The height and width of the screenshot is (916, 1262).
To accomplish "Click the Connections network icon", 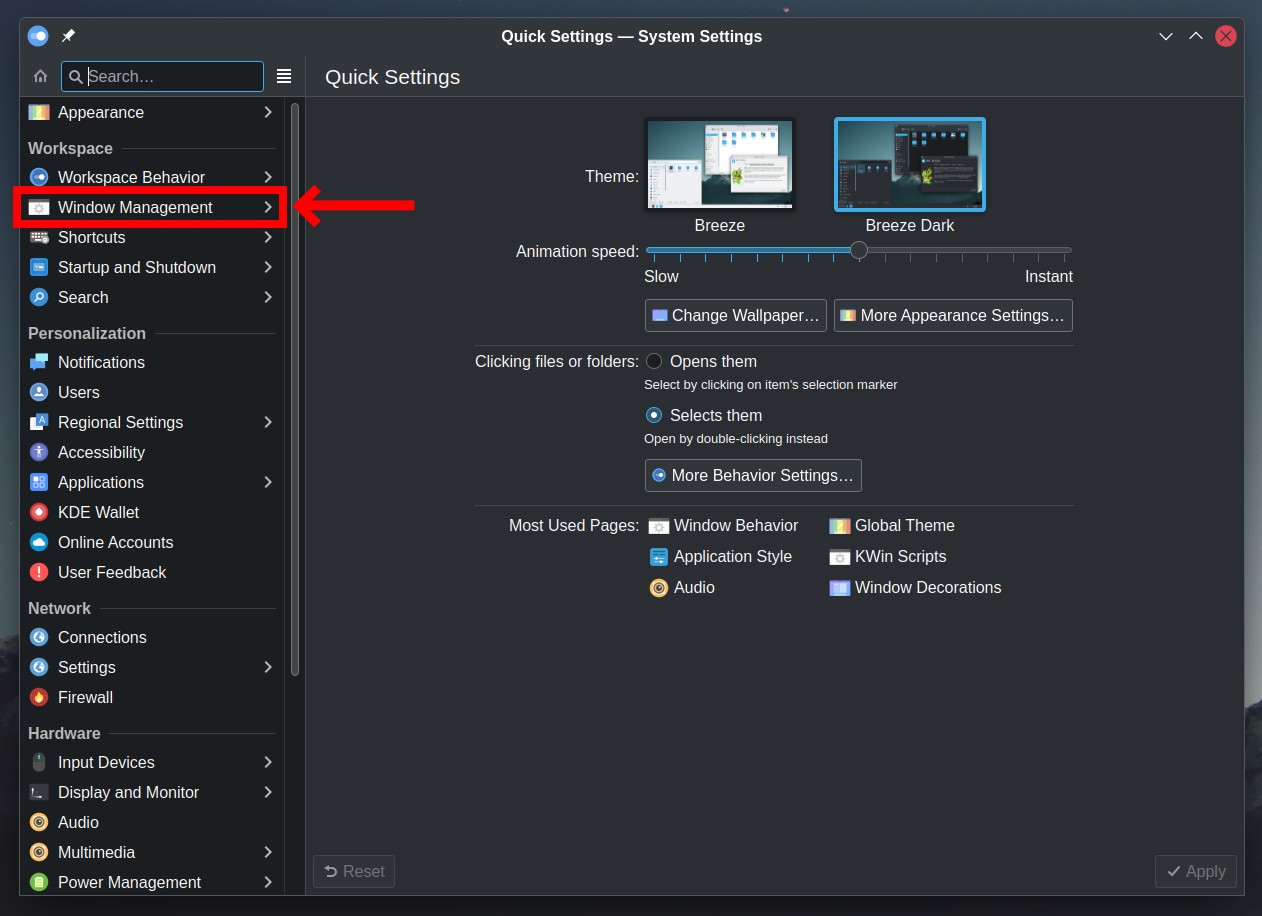I will [39, 637].
